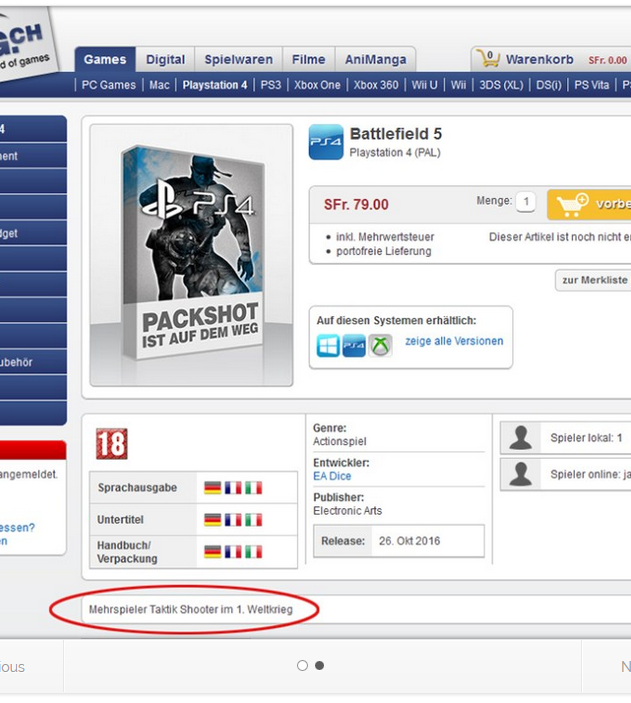Click the yellow pre-order cart button
Screen dimensions: 631x703
point(589,204)
